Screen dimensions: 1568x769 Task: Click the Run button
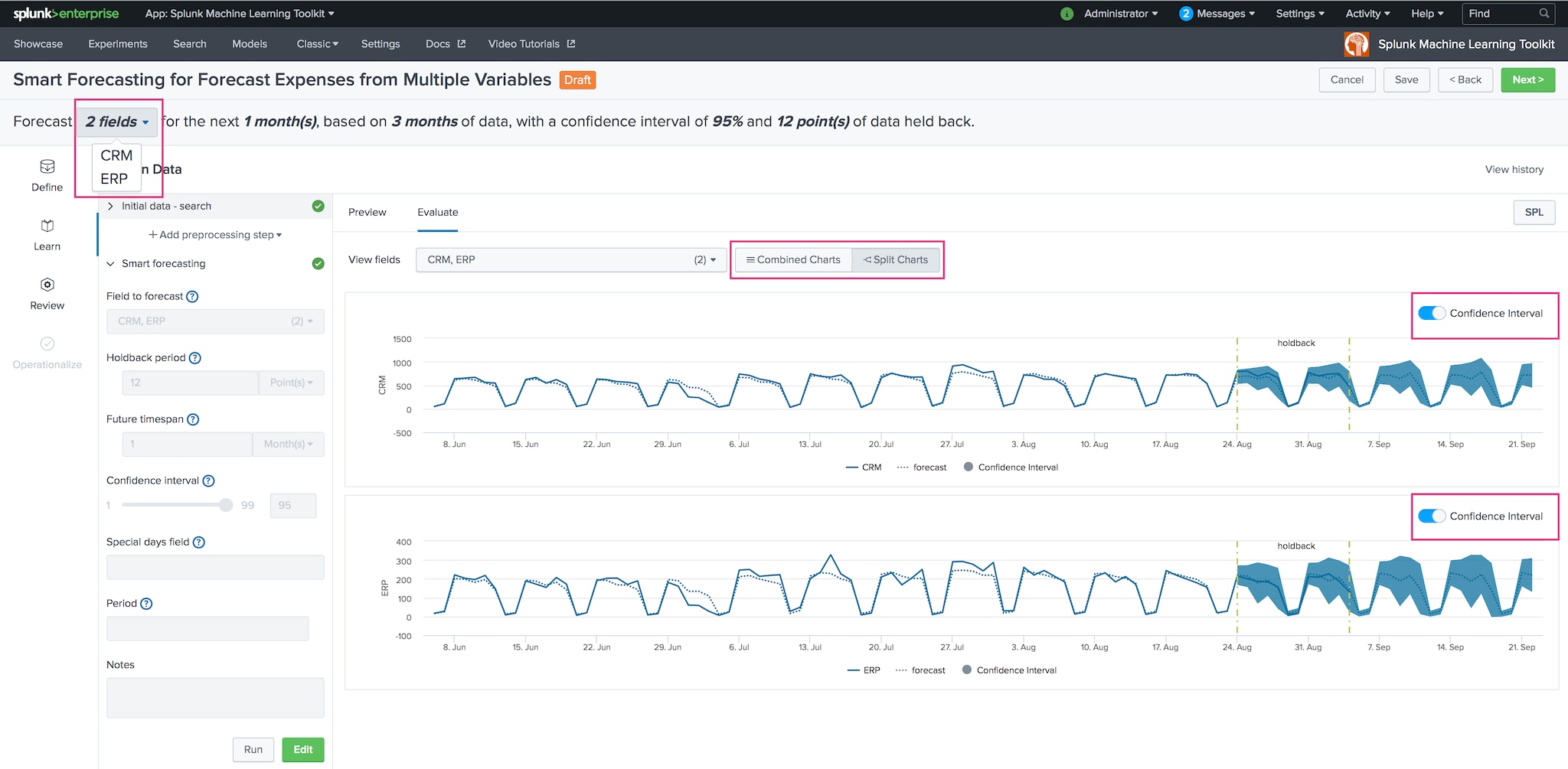click(x=253, y=750)
